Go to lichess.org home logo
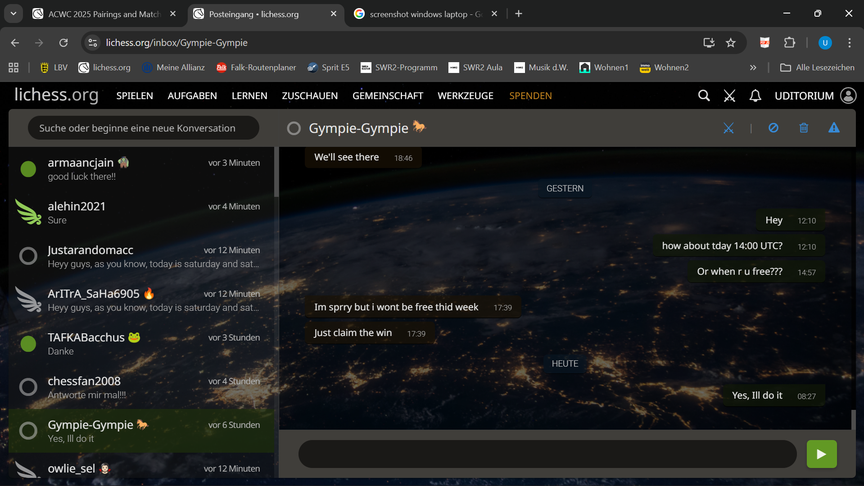 (x=56, y=95)
